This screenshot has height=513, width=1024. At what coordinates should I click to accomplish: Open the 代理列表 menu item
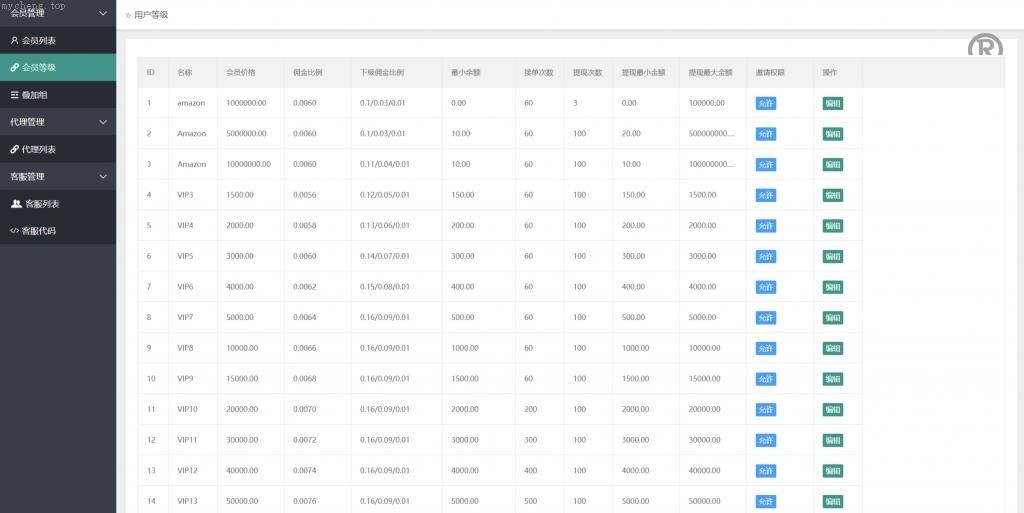tap(39, 149)
